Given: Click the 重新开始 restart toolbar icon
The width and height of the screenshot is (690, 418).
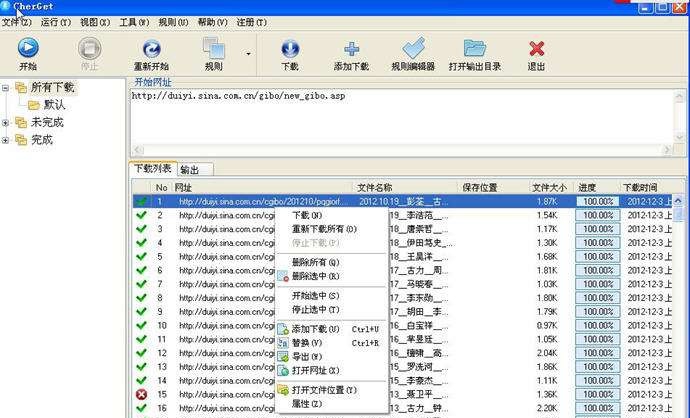Looking at the screenshot, I should click(151, 48).
